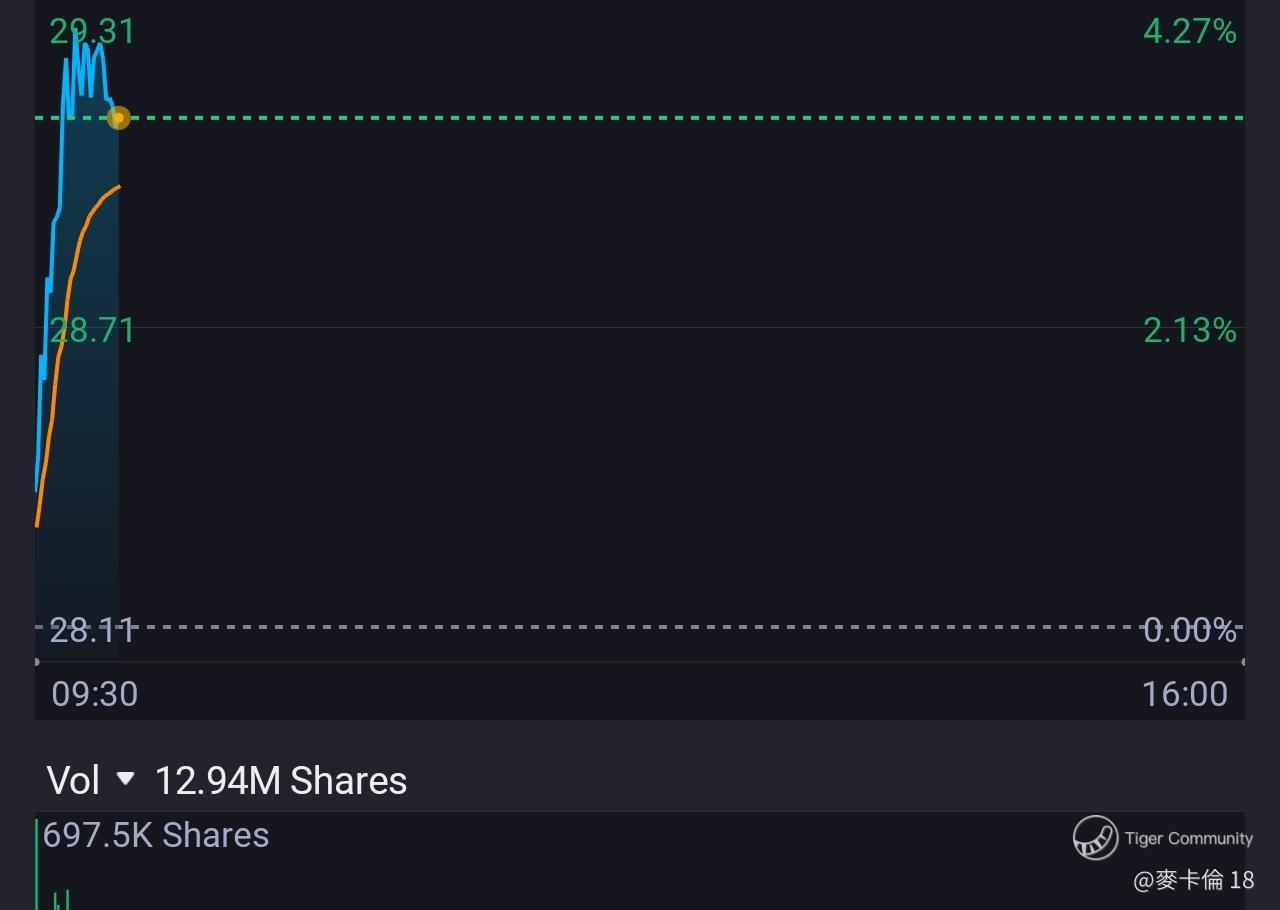Click the 28.71 mid price label
Viewport: 1280px width, 910px height.
click(92, 330)
